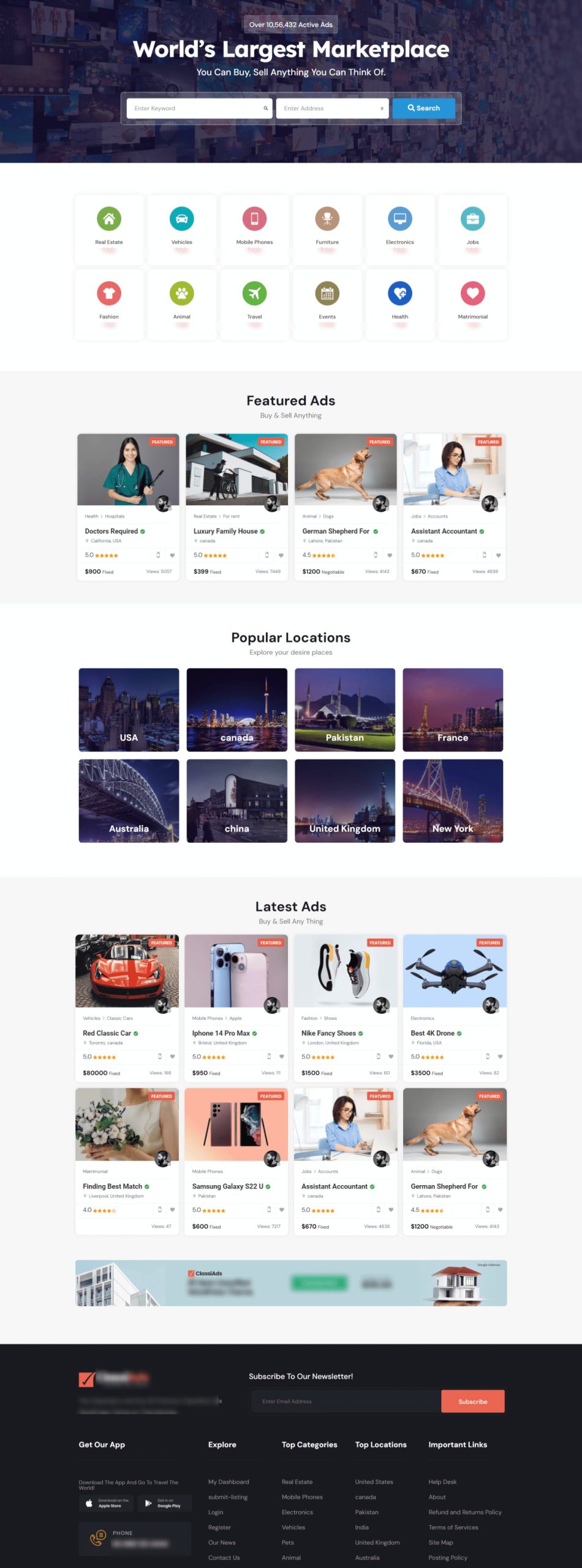Viewport: 582px width, 1568px height.
Task: Open the Pakistan location tile
Action: click(345, 710)
